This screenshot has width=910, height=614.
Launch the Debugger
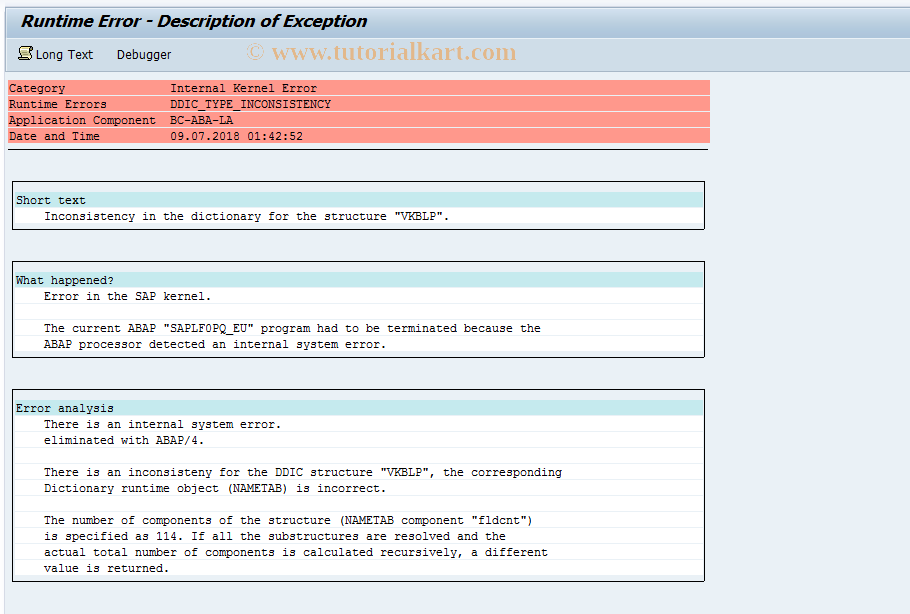[x=144, y=55]
